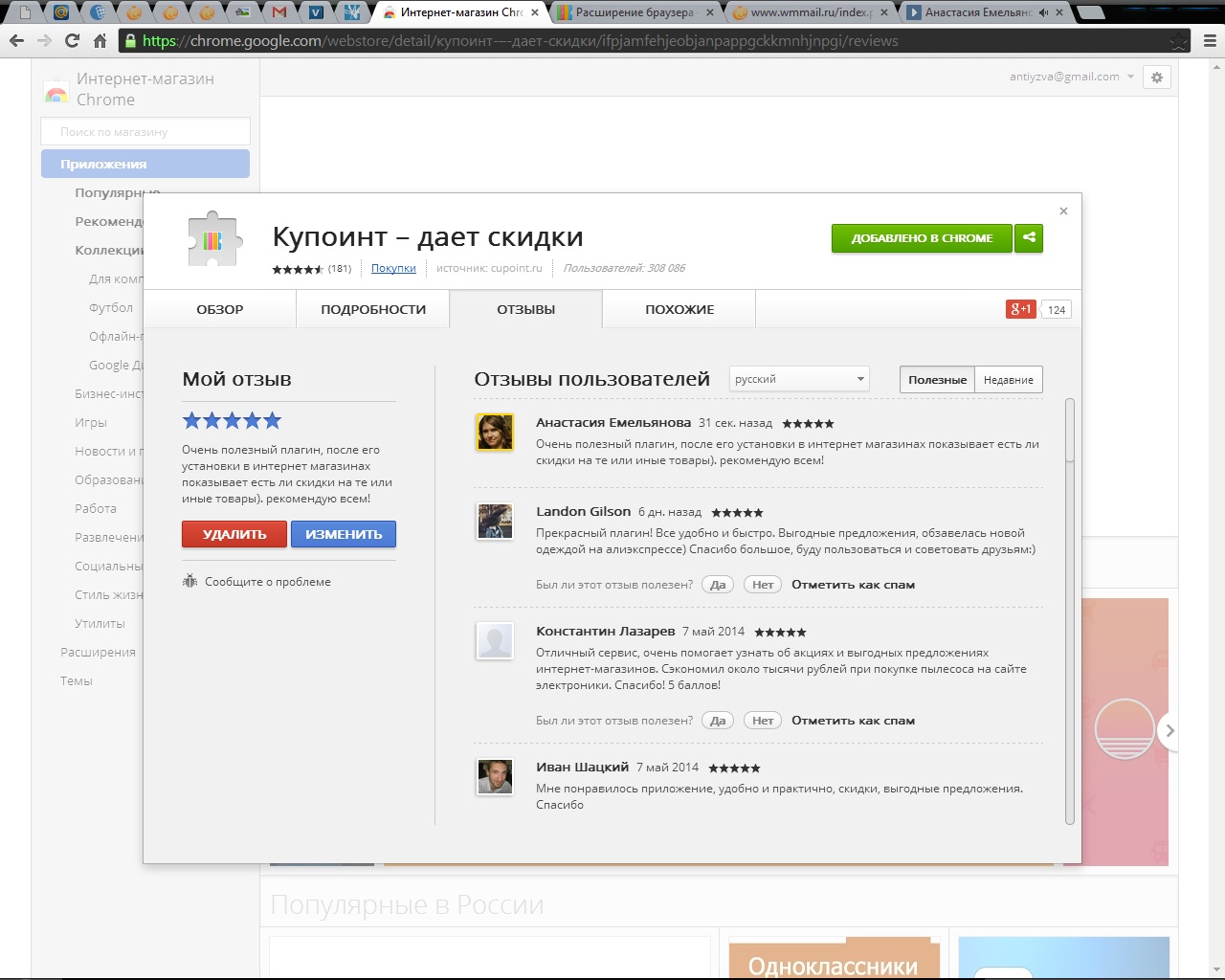Open the ПОХОЖИЕ tab
This screenshot has height=980, width=1225.
pyautogui.click(x=679, y=309)
